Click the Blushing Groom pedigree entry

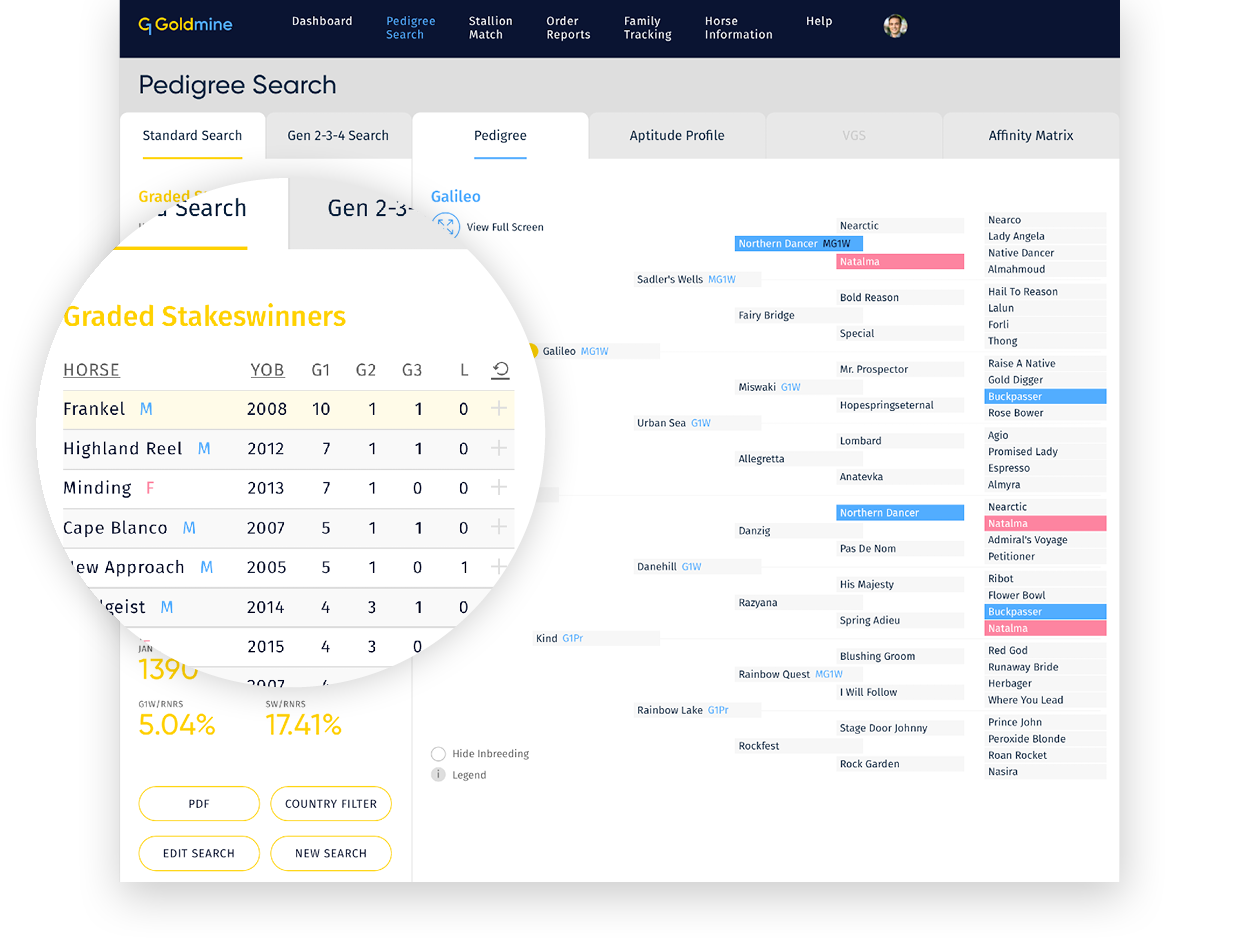pyautogui.click(x=900, y=657)
